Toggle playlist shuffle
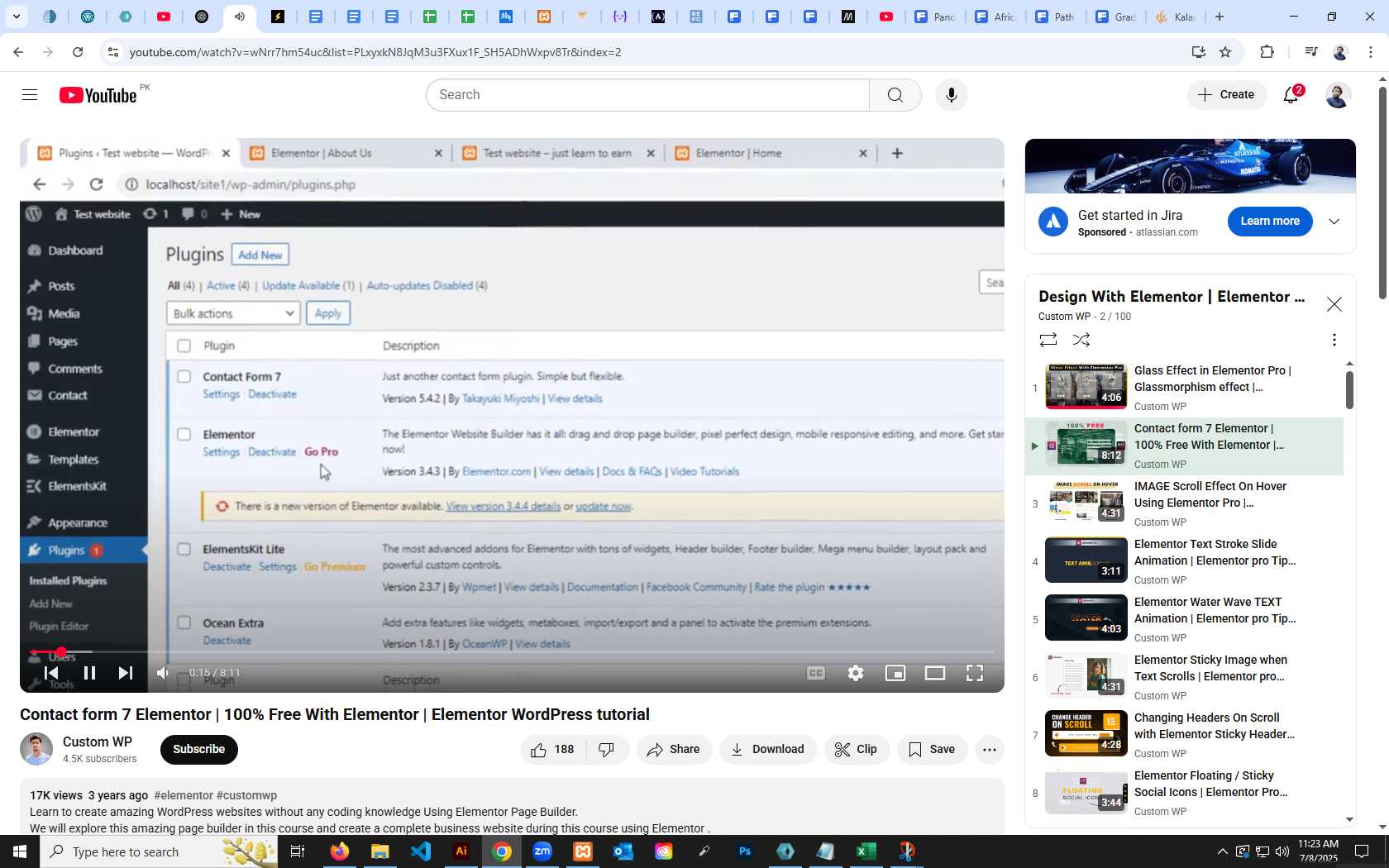 (1081, 340)
